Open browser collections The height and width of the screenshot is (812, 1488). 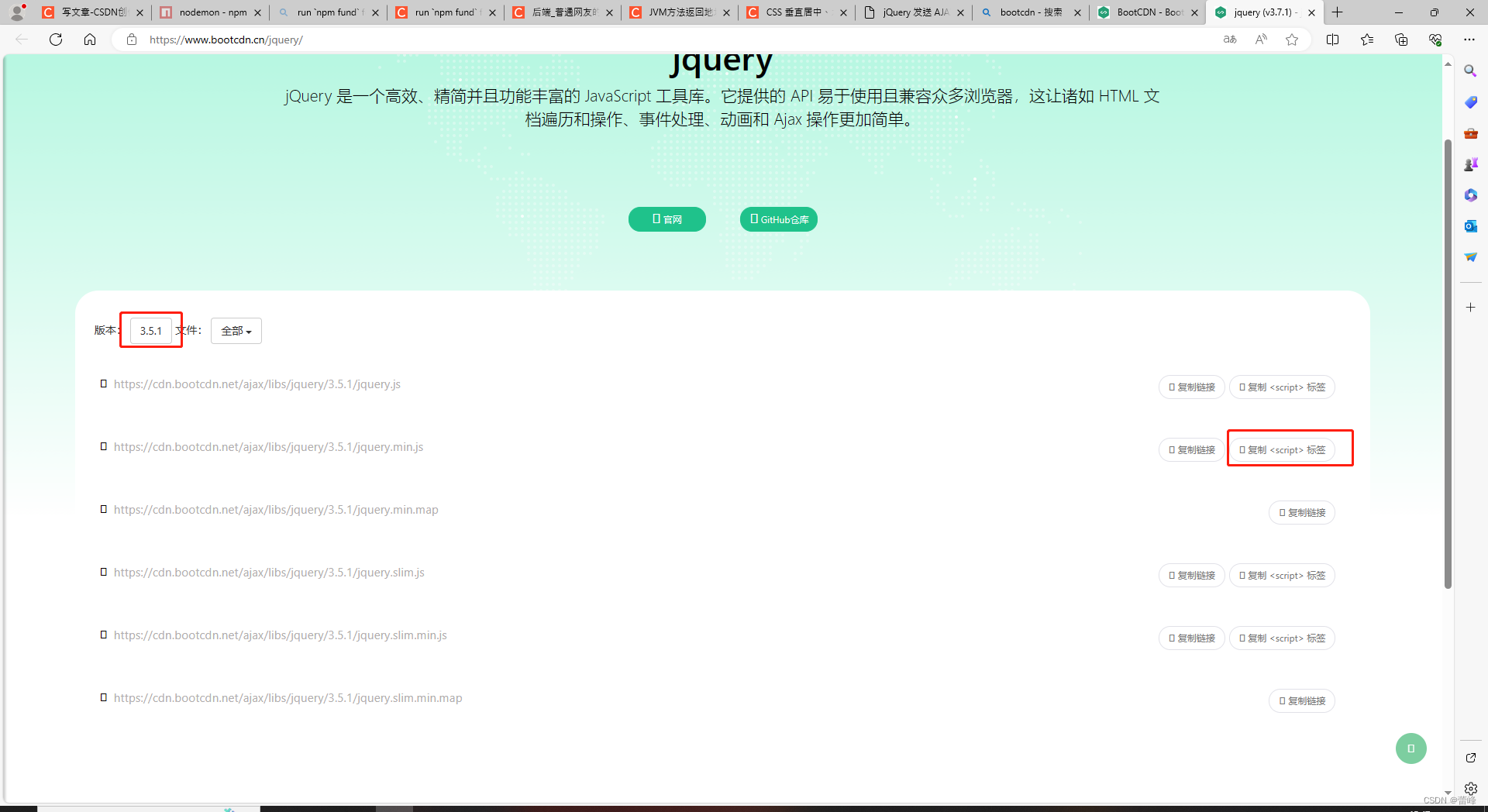[1401, 40]
